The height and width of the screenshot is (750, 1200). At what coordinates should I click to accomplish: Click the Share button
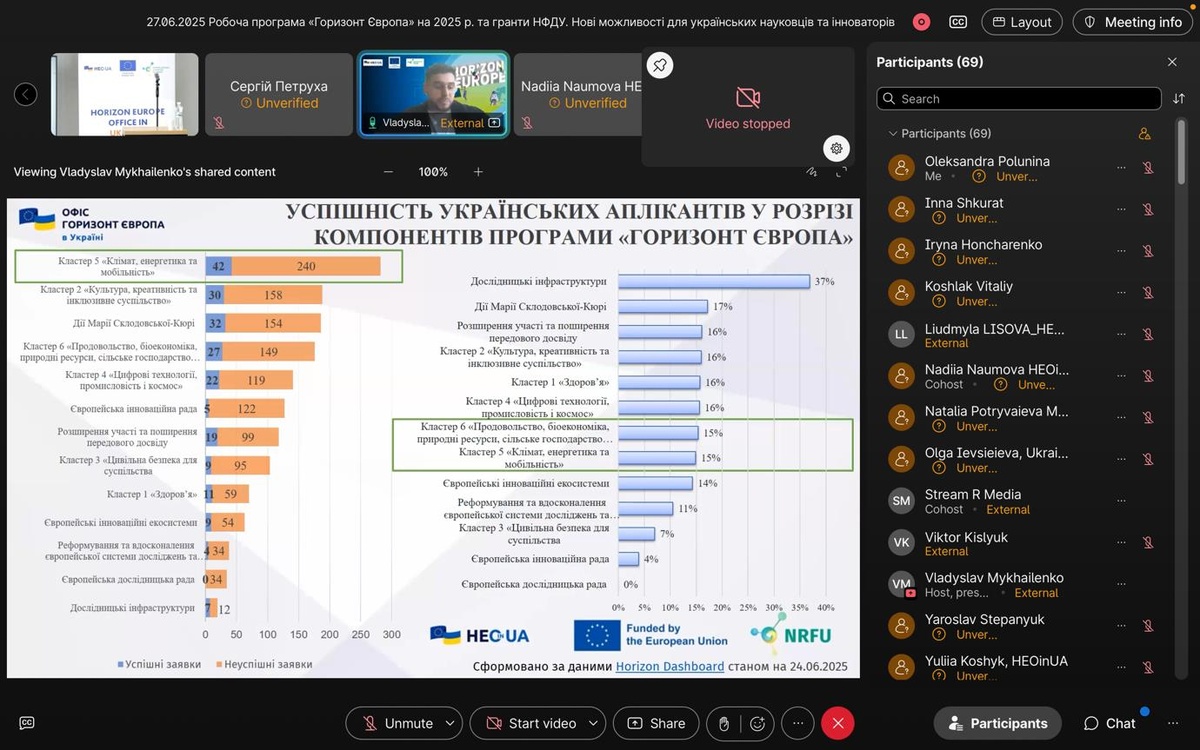click(656, 723)
